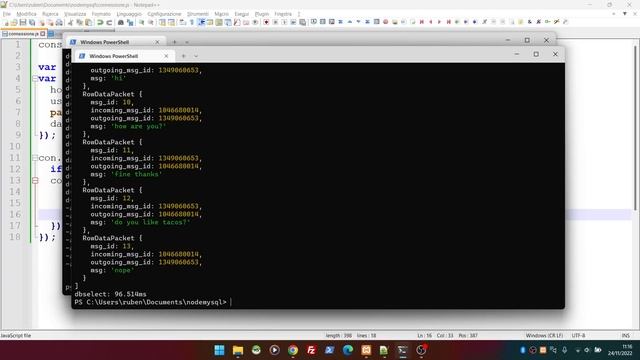Open the Ricerca menu
Image resolution: width=640 pixels, height=360 pixels.
(50, 14)
